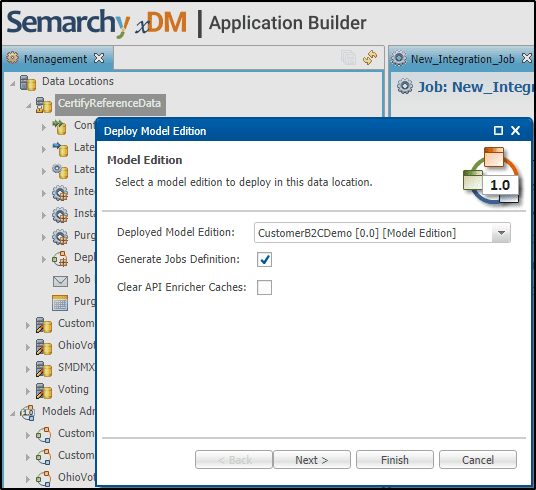Click the calendar Purge schedule icon

click(60, 303)
